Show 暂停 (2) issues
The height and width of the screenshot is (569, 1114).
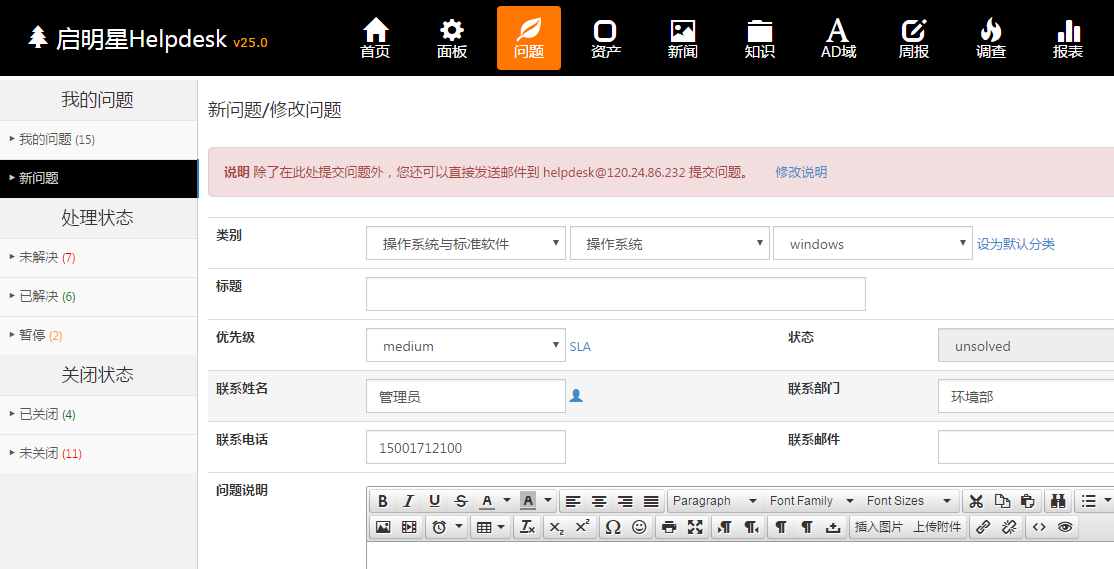point(99,335)
